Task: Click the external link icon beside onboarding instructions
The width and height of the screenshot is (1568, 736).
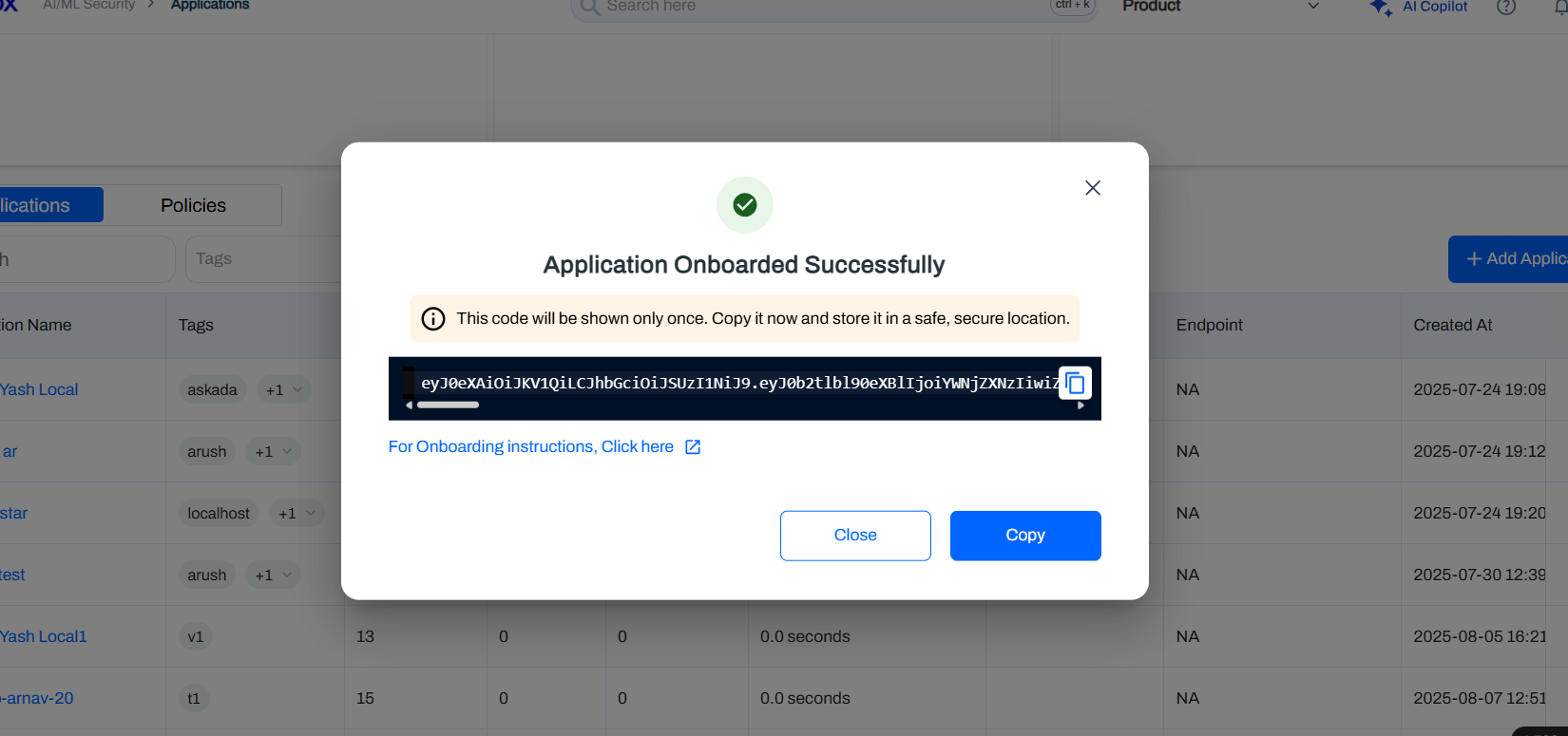Action: click(693, 447)
